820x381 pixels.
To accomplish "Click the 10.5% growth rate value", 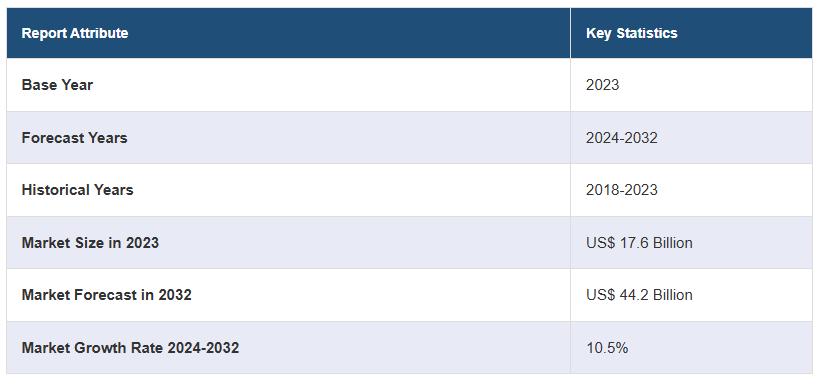I will [x=607, y=348].
